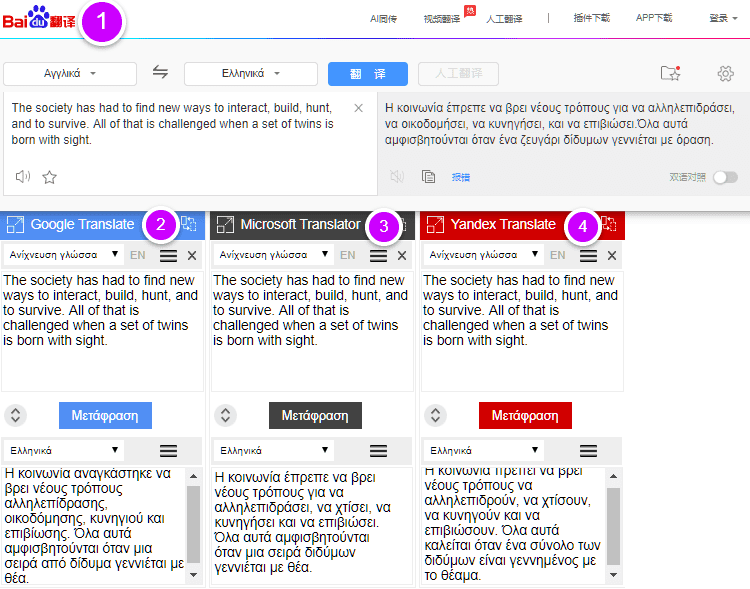Open Yandex panel language detection dropdown

point(484,255)
